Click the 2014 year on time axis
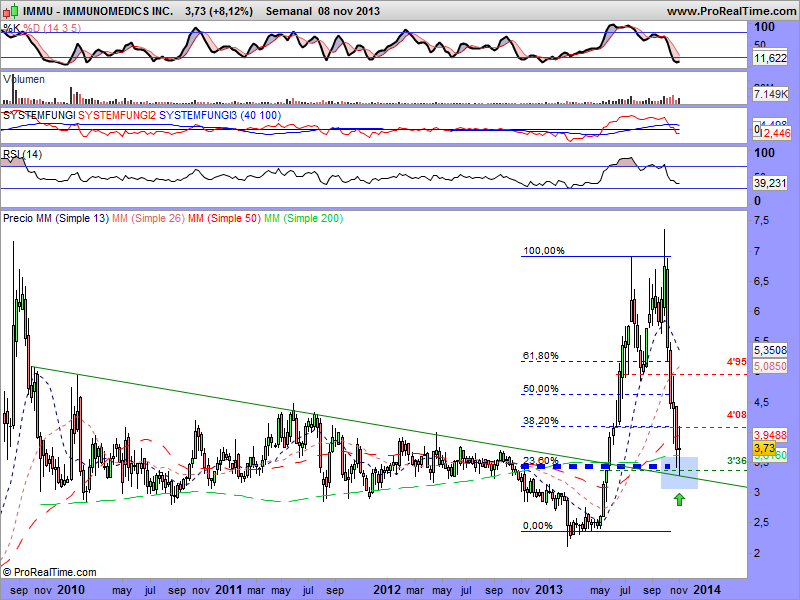The height and width of the screenshot is (600, 800). pyautogui.click(x=707, y=590)
